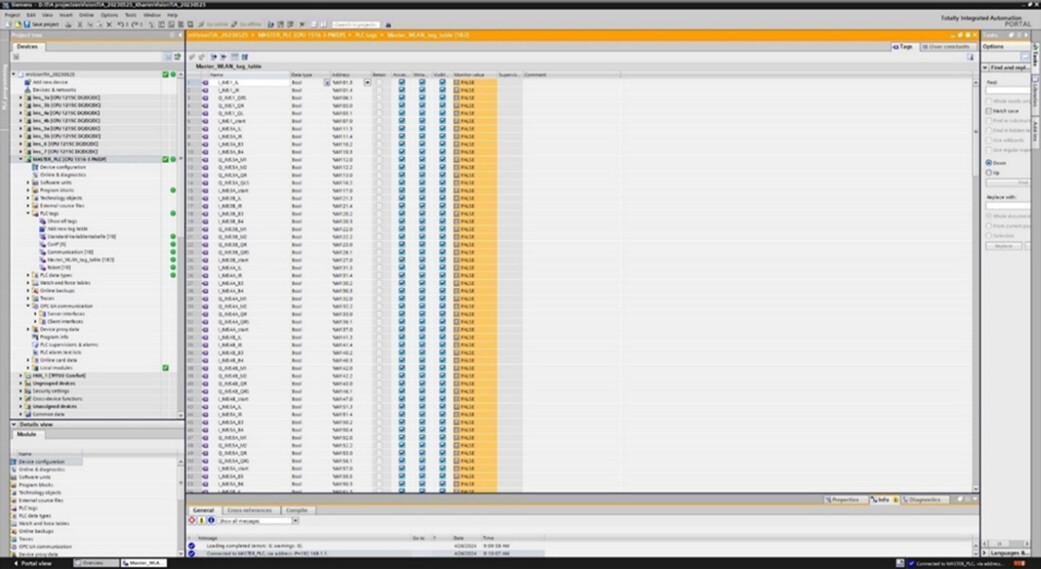The image size is (1041, 569).
Task: Open the Options menu
Action: 110,15
